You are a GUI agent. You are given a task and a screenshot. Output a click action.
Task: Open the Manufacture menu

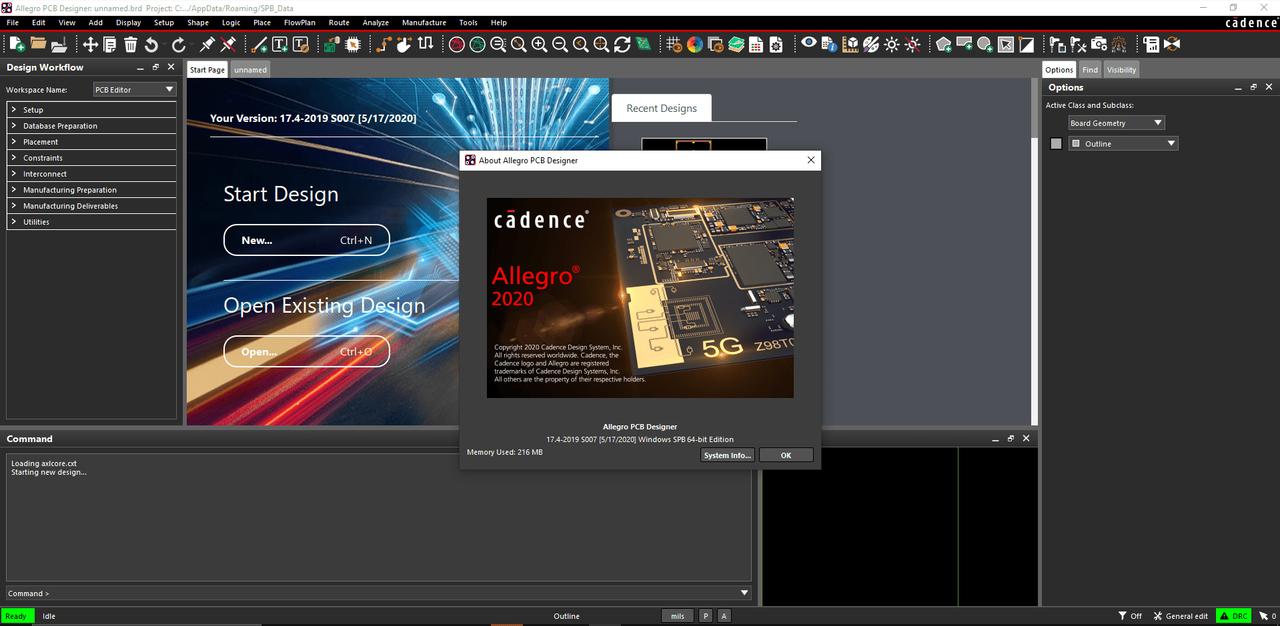click(424, 22)
